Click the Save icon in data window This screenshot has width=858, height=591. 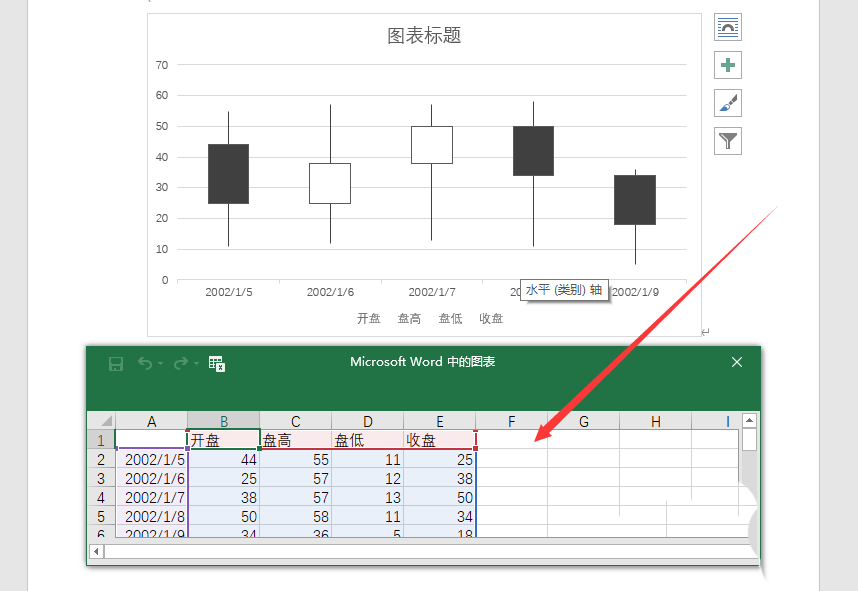pos(115,363)
